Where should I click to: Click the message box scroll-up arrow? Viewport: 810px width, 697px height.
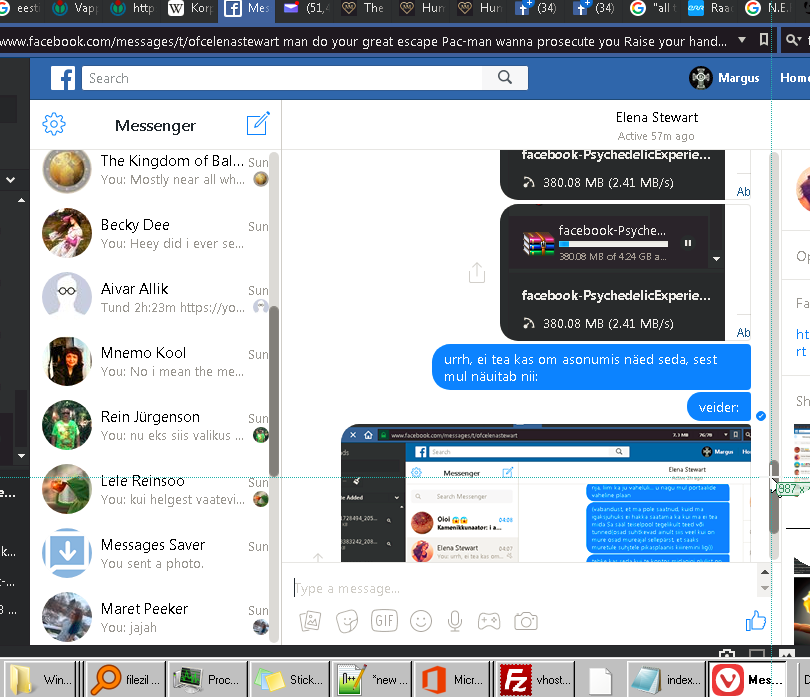point(765,572)
